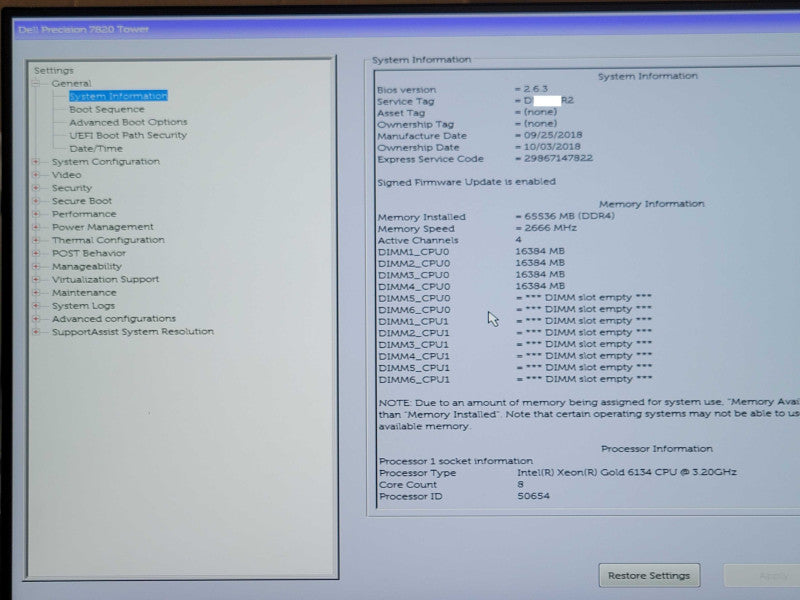Select System Logs label
800x600 pixels.
[83, 306]
